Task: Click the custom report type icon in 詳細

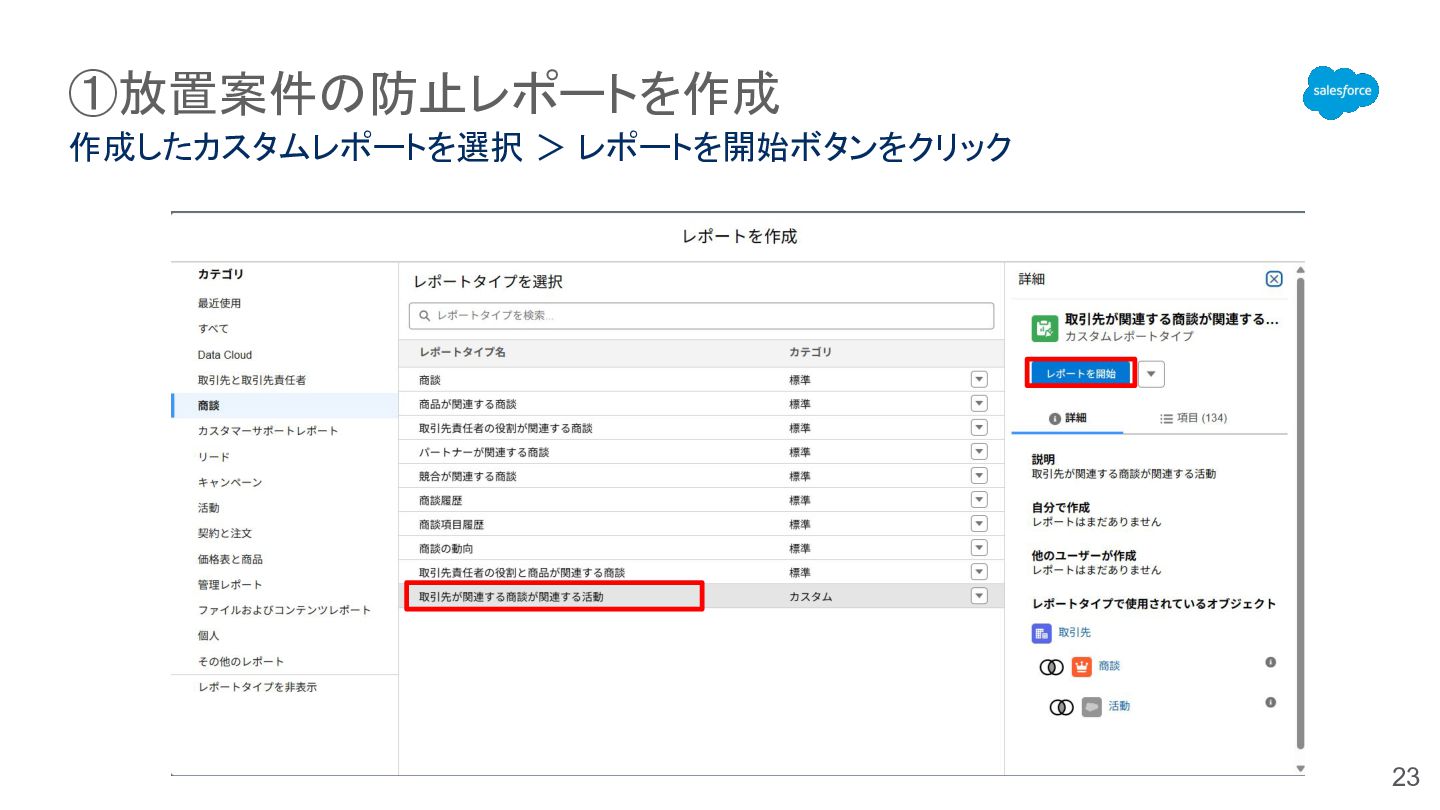Action: [x=1044, y=328]
